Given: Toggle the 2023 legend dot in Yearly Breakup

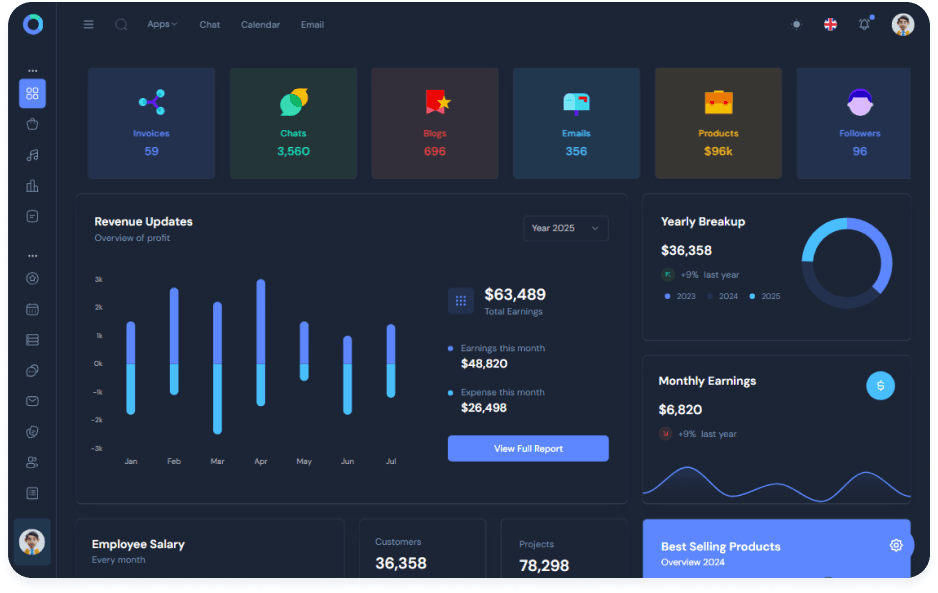Looking at the screenshot, I should 668,296.
